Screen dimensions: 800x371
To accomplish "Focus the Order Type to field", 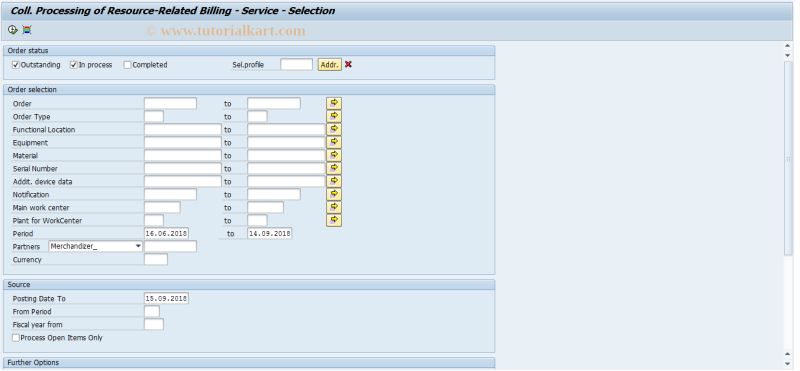I will (257, 117).
